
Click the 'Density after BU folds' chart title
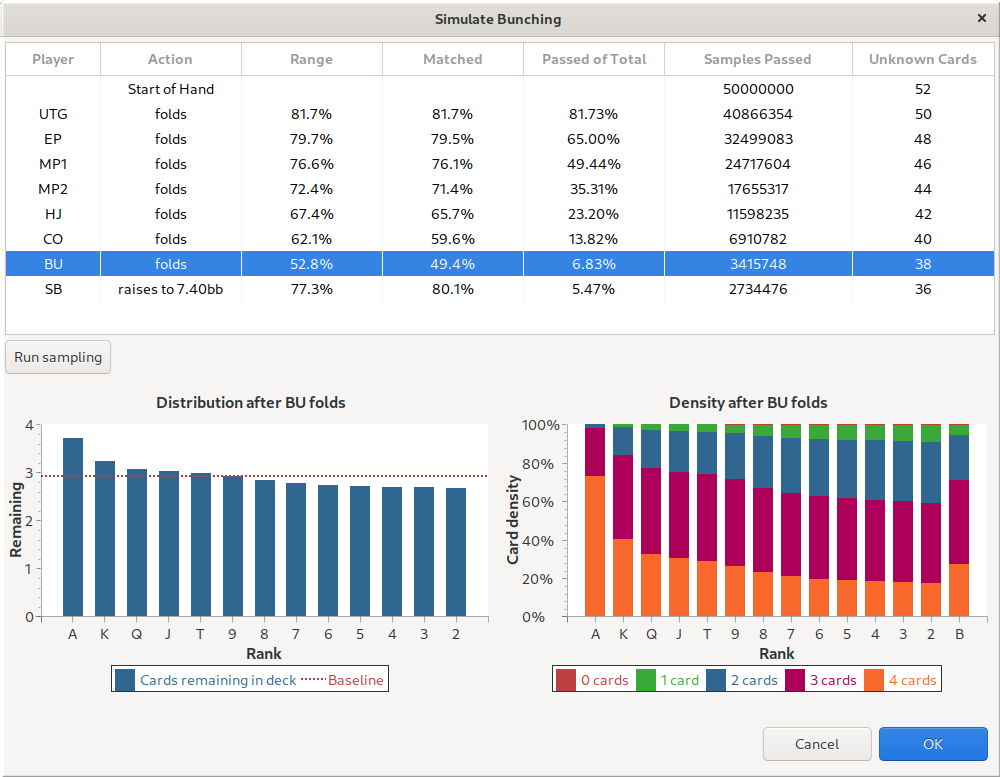click(748, 403)
